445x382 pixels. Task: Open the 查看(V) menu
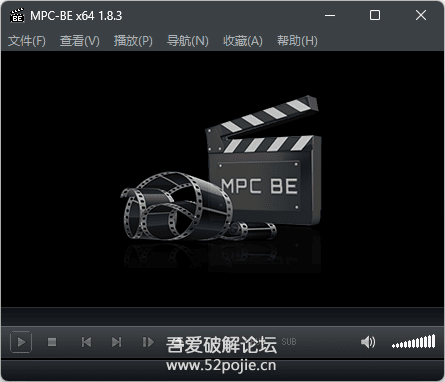80,41
